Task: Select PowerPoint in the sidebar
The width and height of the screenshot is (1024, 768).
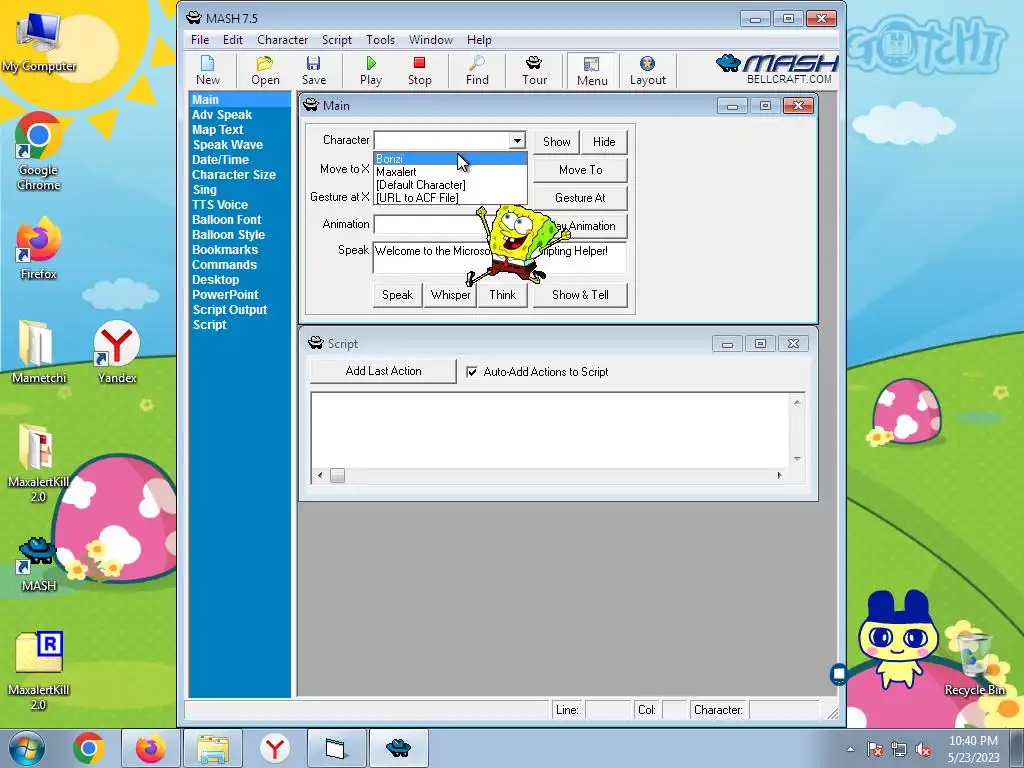Action: coord(225,295)
